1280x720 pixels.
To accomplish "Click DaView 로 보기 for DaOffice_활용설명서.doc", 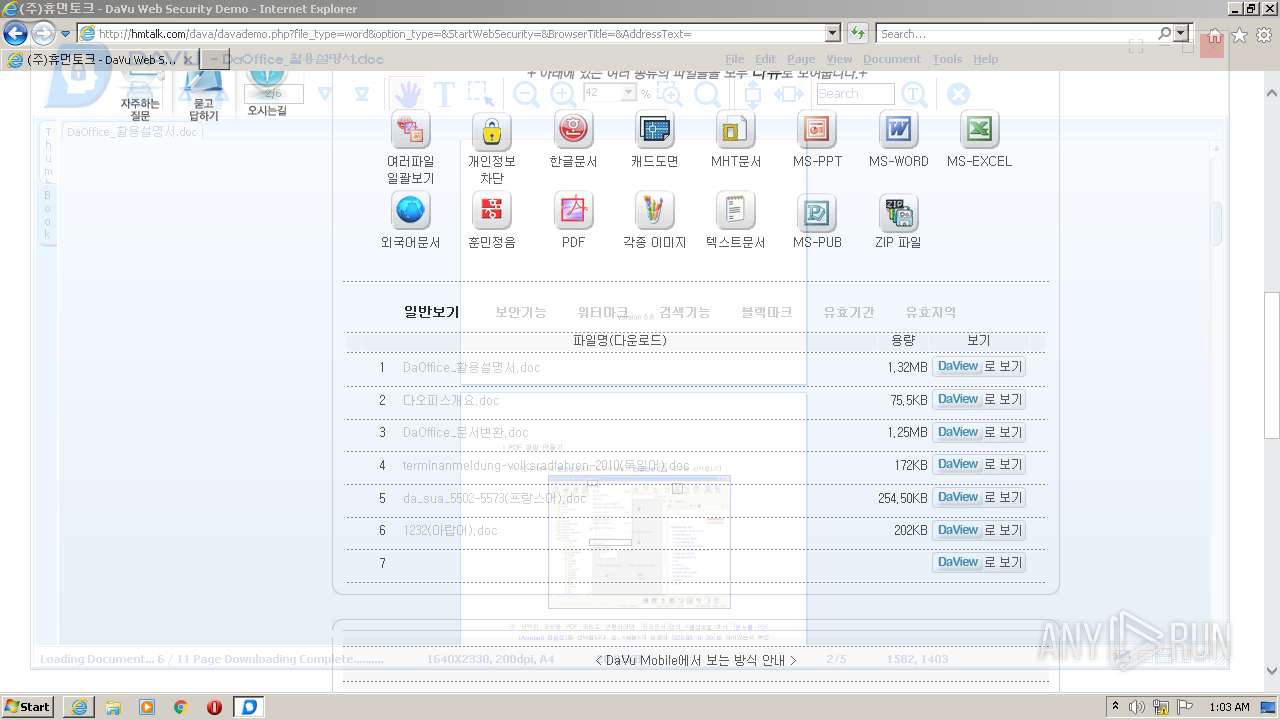I will pyautogui.click(x=979, y=367).
